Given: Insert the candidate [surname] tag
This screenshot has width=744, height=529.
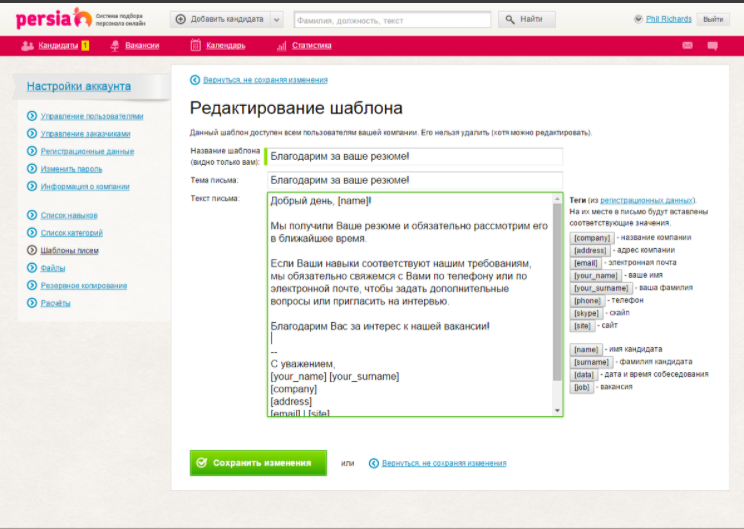Looking at the screenshot, I should pos(591,362).
